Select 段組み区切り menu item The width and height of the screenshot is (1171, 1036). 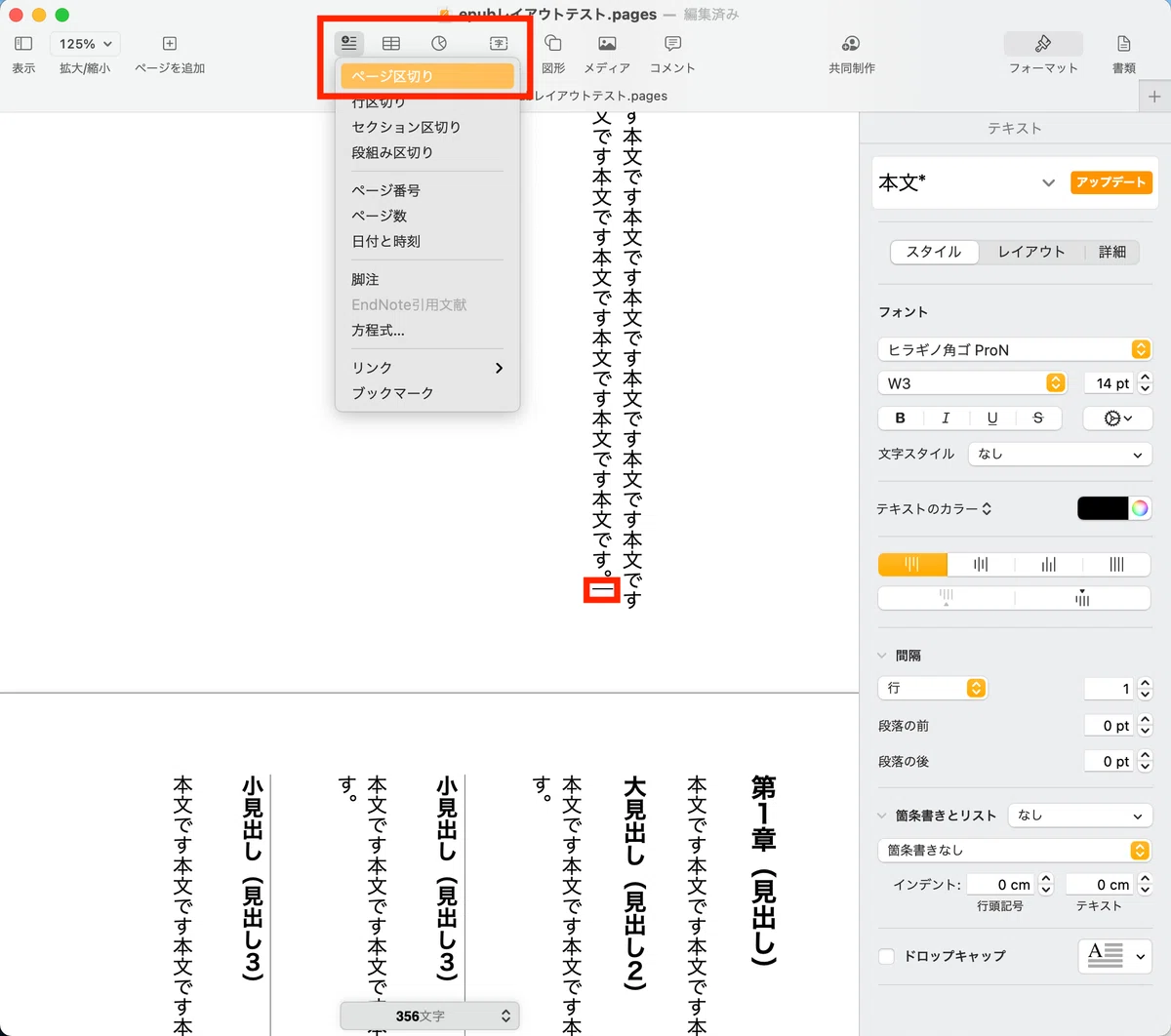click(426, 152)
